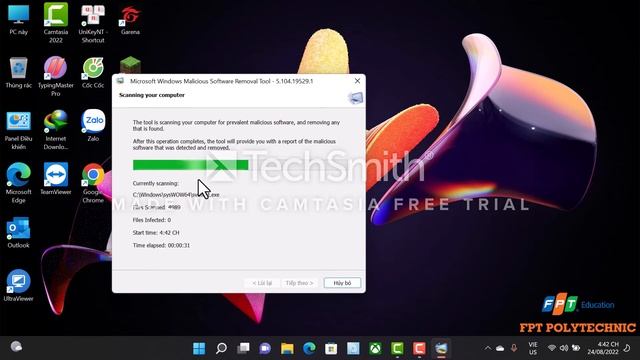640x360 pixels.
Task: Open the weather widget on the taskbar
Action: pyautogui.click(x=16, y=347)
